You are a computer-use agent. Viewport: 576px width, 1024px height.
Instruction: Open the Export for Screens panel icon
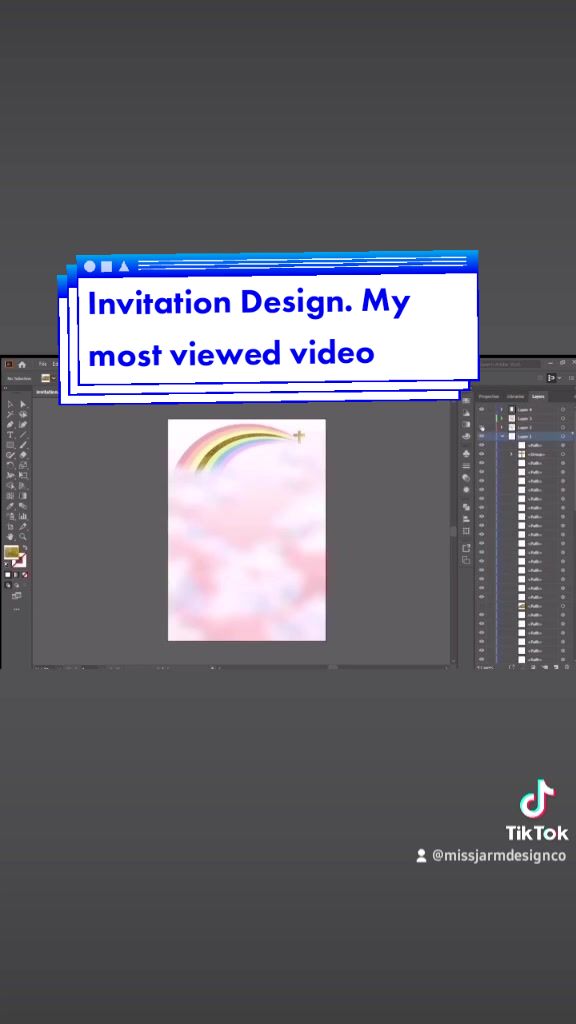(466, 548)
